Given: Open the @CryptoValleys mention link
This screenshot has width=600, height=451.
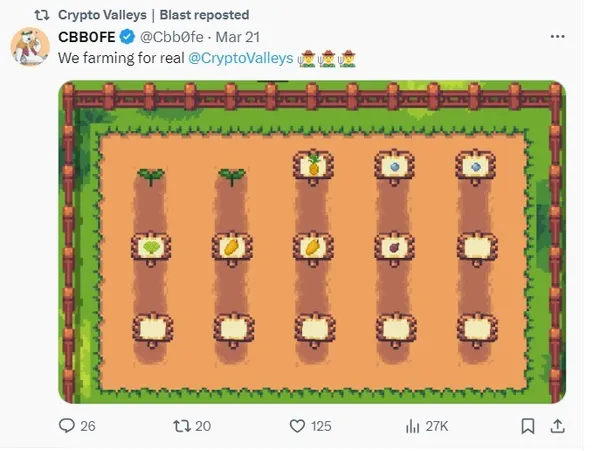Looking at the screenshot, I should (241, 58).
